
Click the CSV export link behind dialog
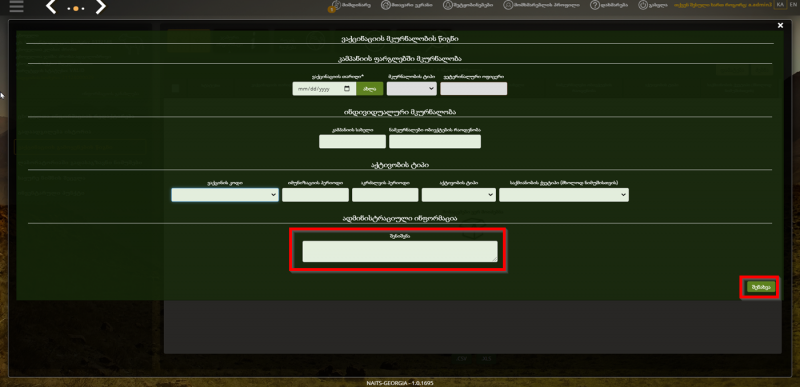click(462, 358)
